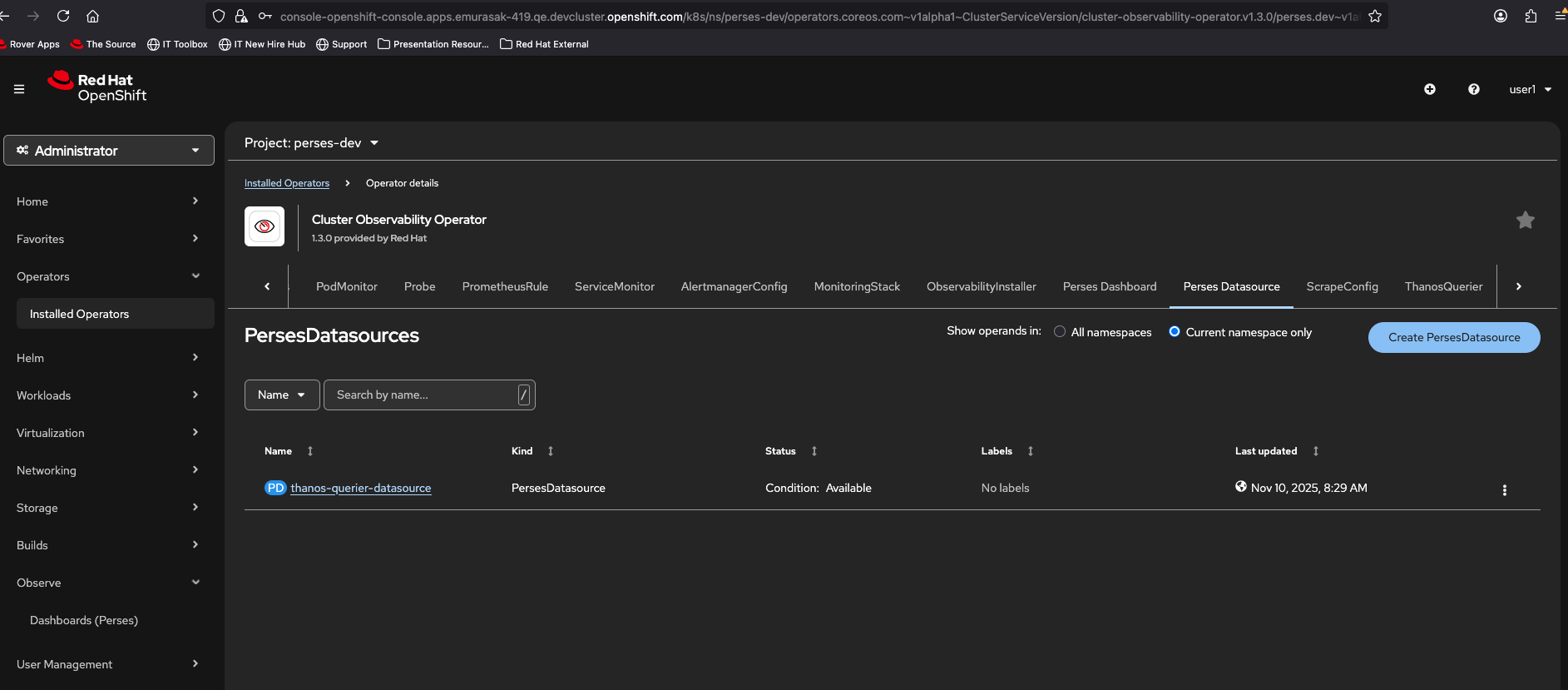
Task: Click Create PersesDatasource button
Action: [1453, 338]
